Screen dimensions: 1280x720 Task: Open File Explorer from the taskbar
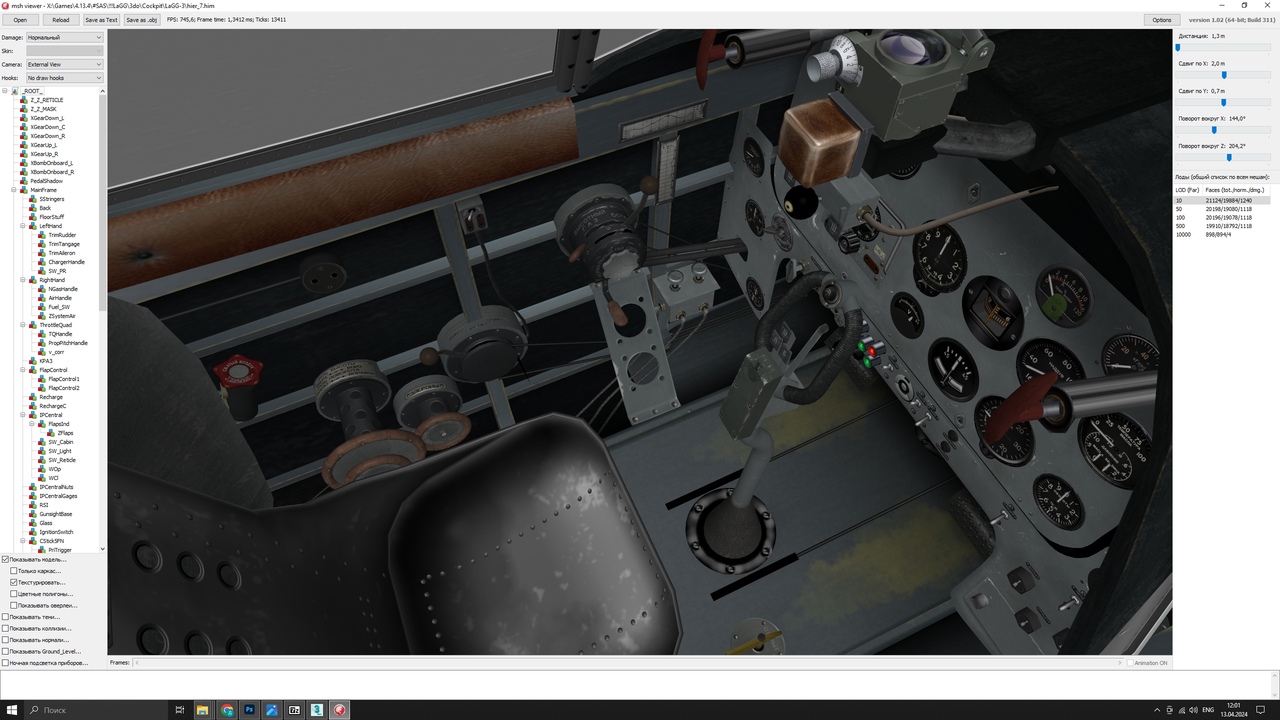[203, 710]
